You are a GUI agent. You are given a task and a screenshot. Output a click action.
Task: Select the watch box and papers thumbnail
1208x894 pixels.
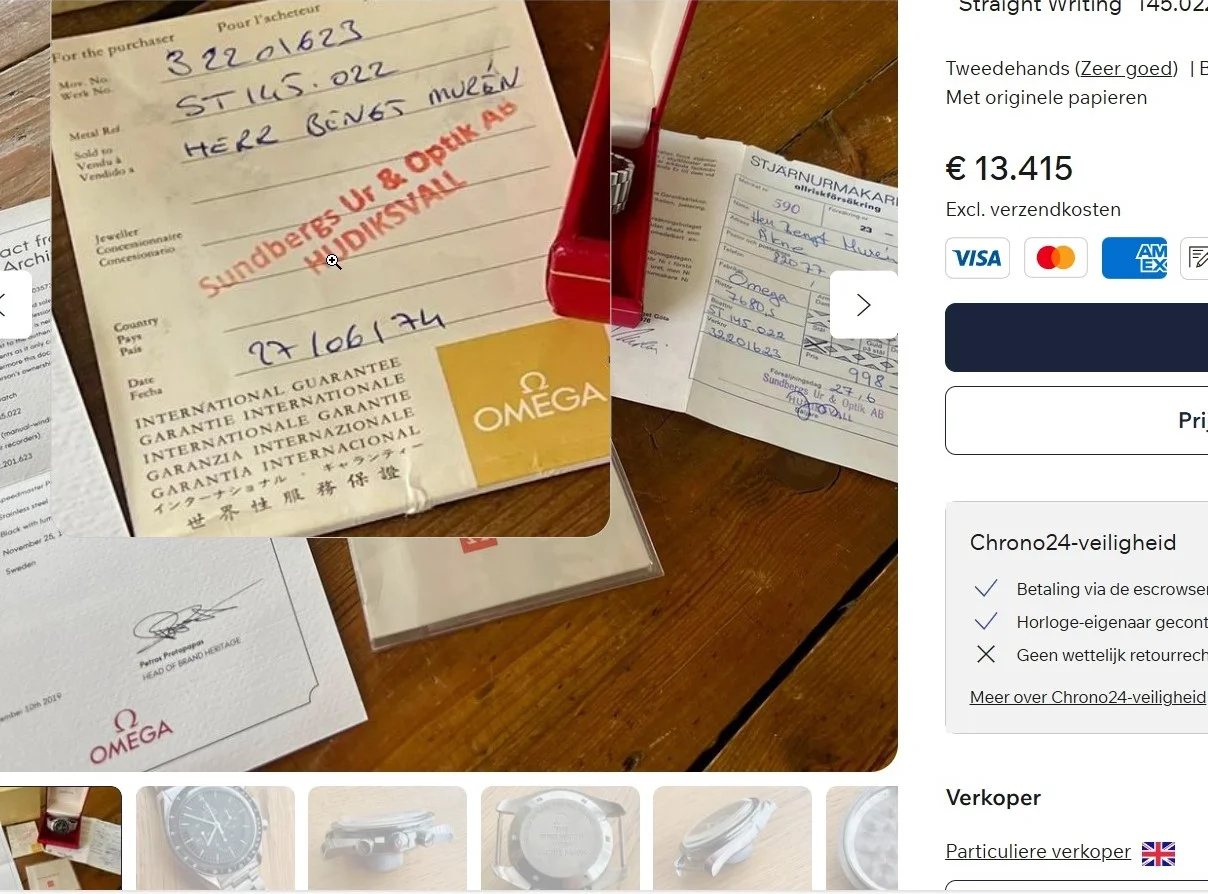pos(60,838)
